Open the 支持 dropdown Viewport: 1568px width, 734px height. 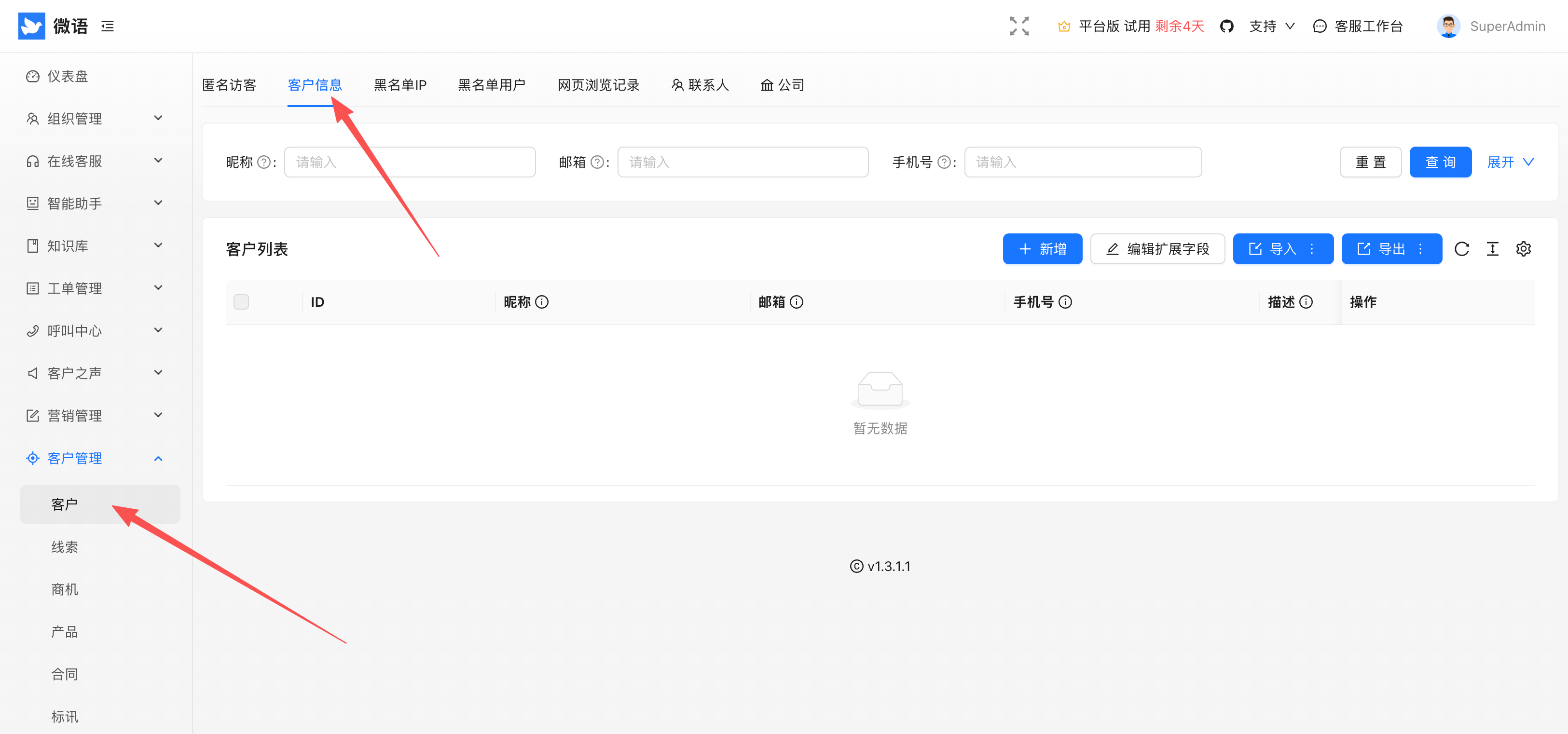1272,26
